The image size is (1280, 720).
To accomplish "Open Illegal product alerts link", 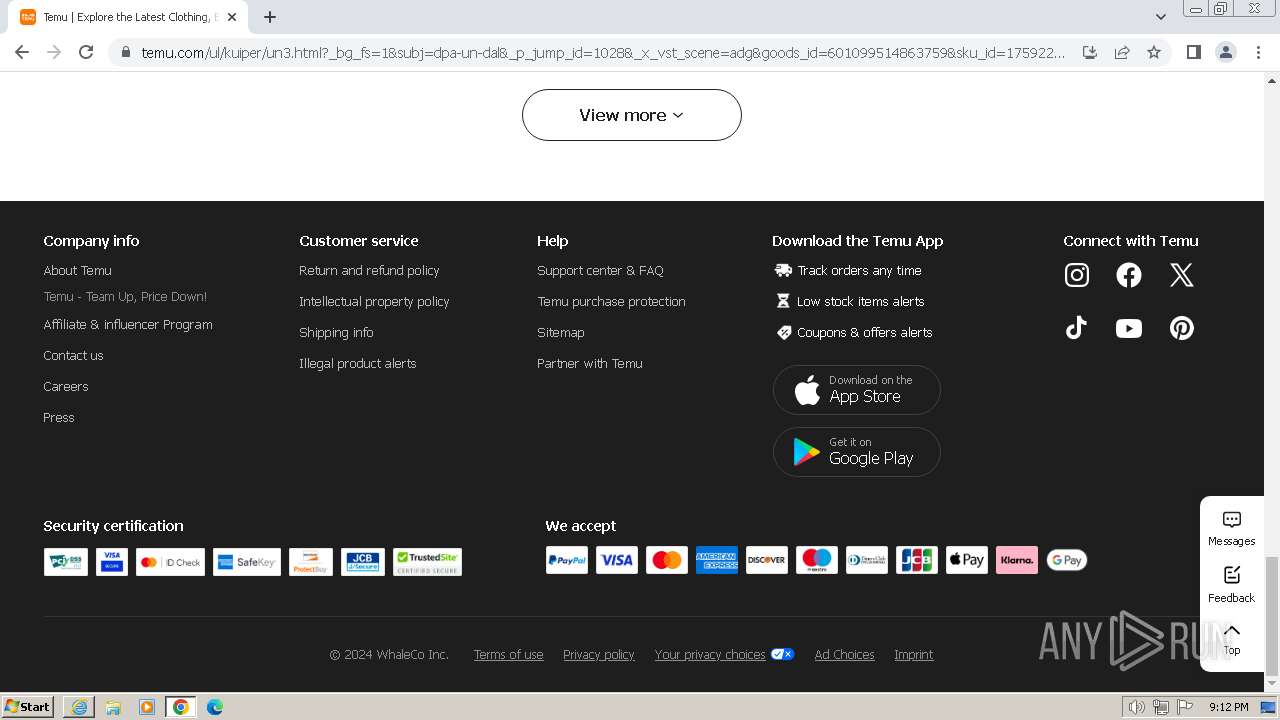I will pos(358,363).
